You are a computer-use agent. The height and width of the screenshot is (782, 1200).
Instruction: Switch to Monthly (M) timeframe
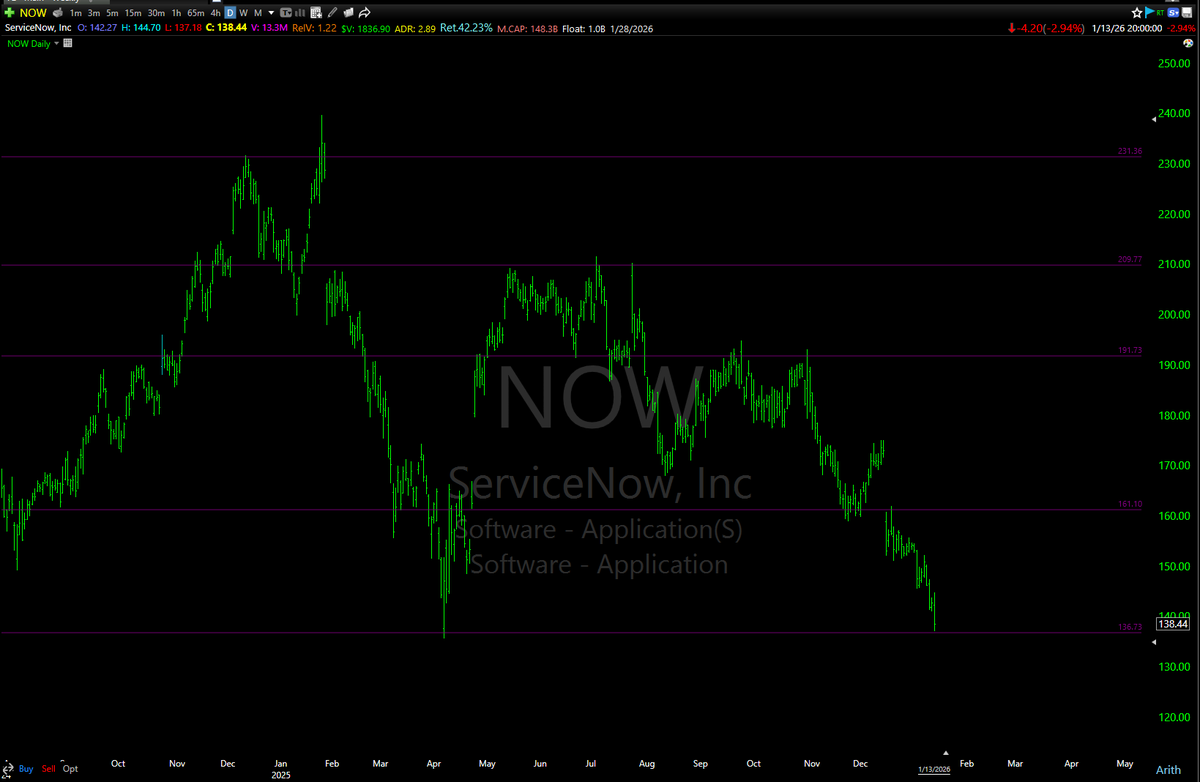point(258,13)
